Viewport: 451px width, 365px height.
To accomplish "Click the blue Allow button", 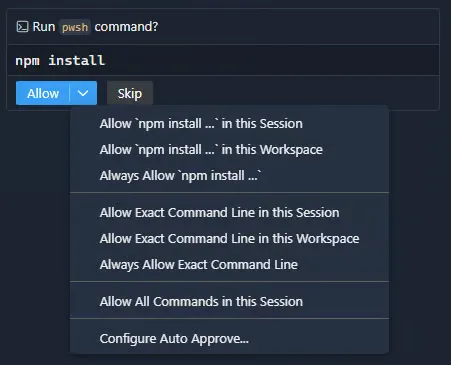I will pos(43,93).
